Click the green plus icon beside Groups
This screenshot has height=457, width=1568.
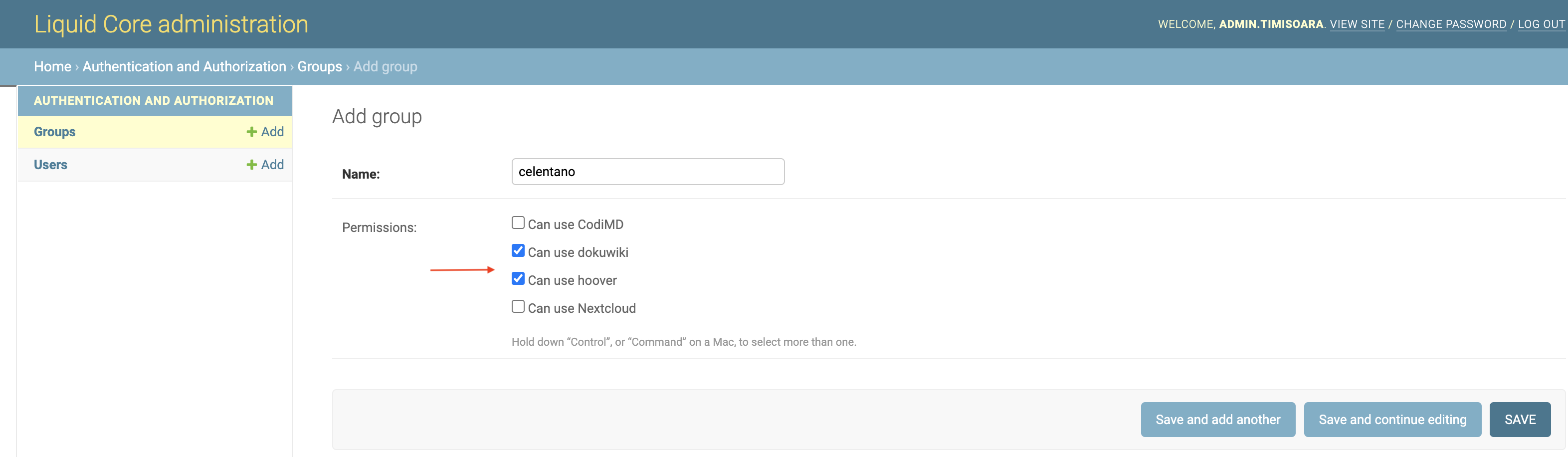pos(251,132)
